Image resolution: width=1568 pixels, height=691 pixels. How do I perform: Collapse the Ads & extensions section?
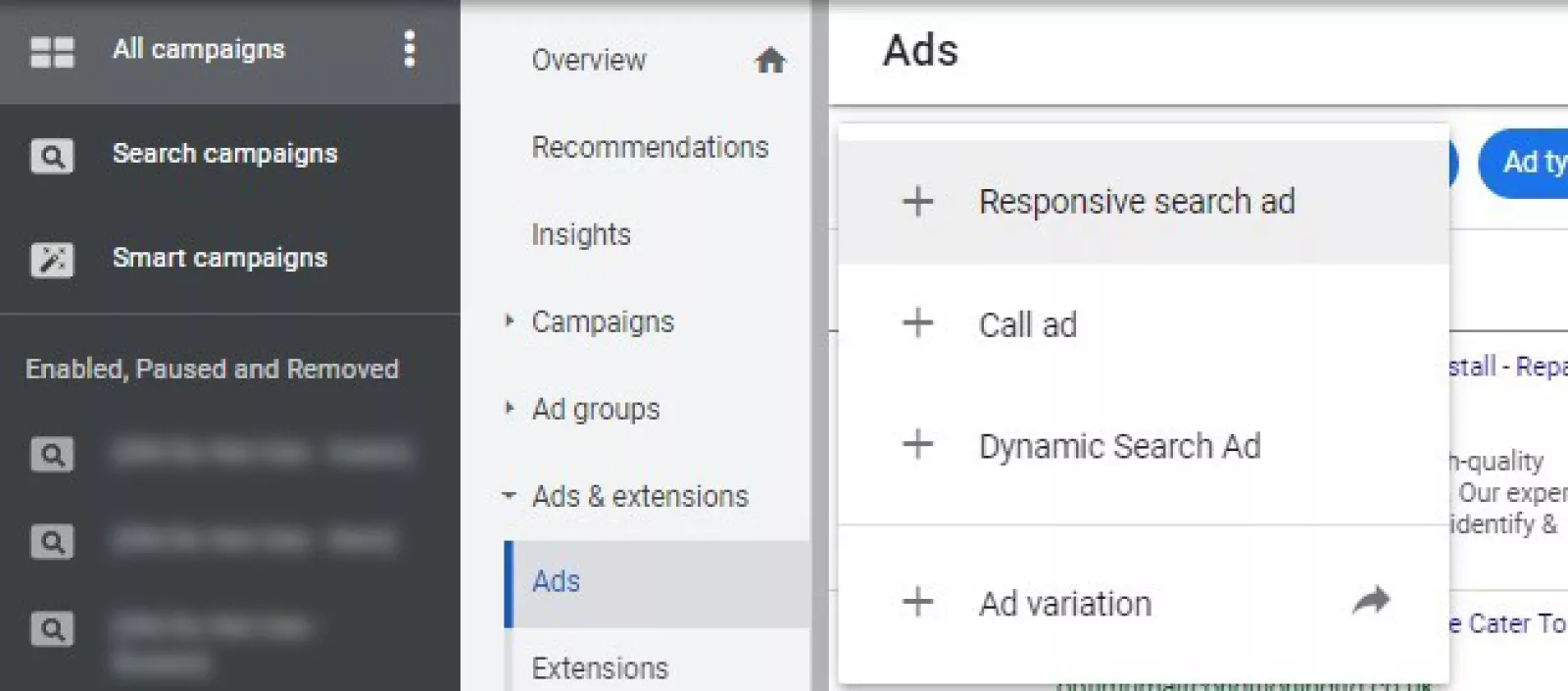click(x=509, y=496)
